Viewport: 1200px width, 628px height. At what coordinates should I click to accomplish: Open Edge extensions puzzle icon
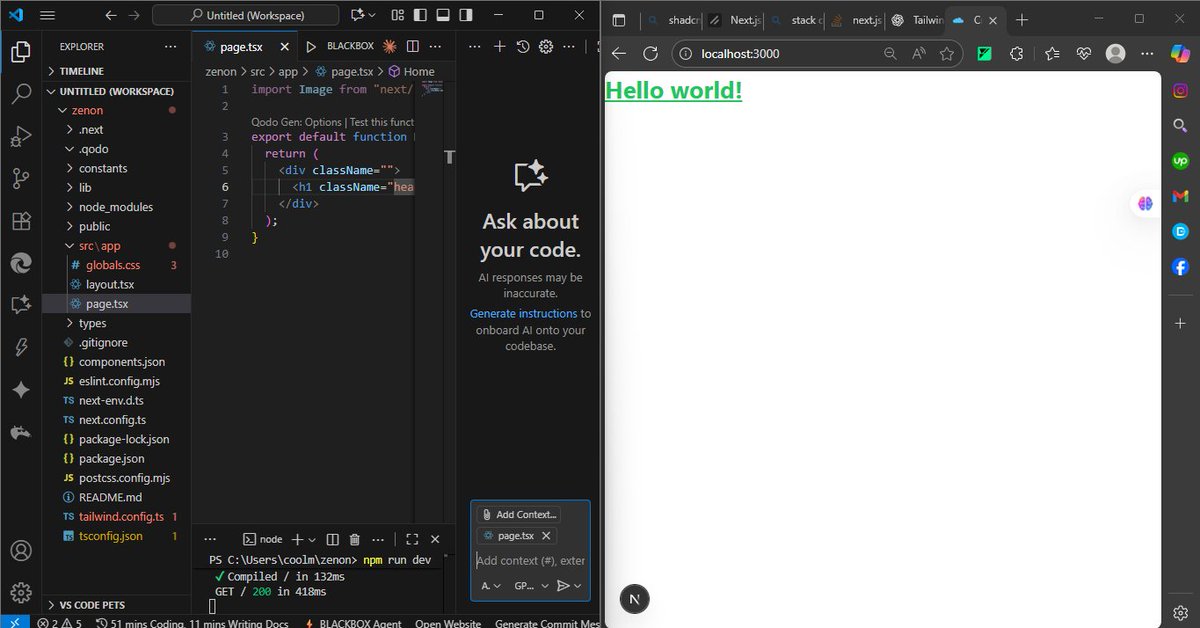(x=1016, y=54)
